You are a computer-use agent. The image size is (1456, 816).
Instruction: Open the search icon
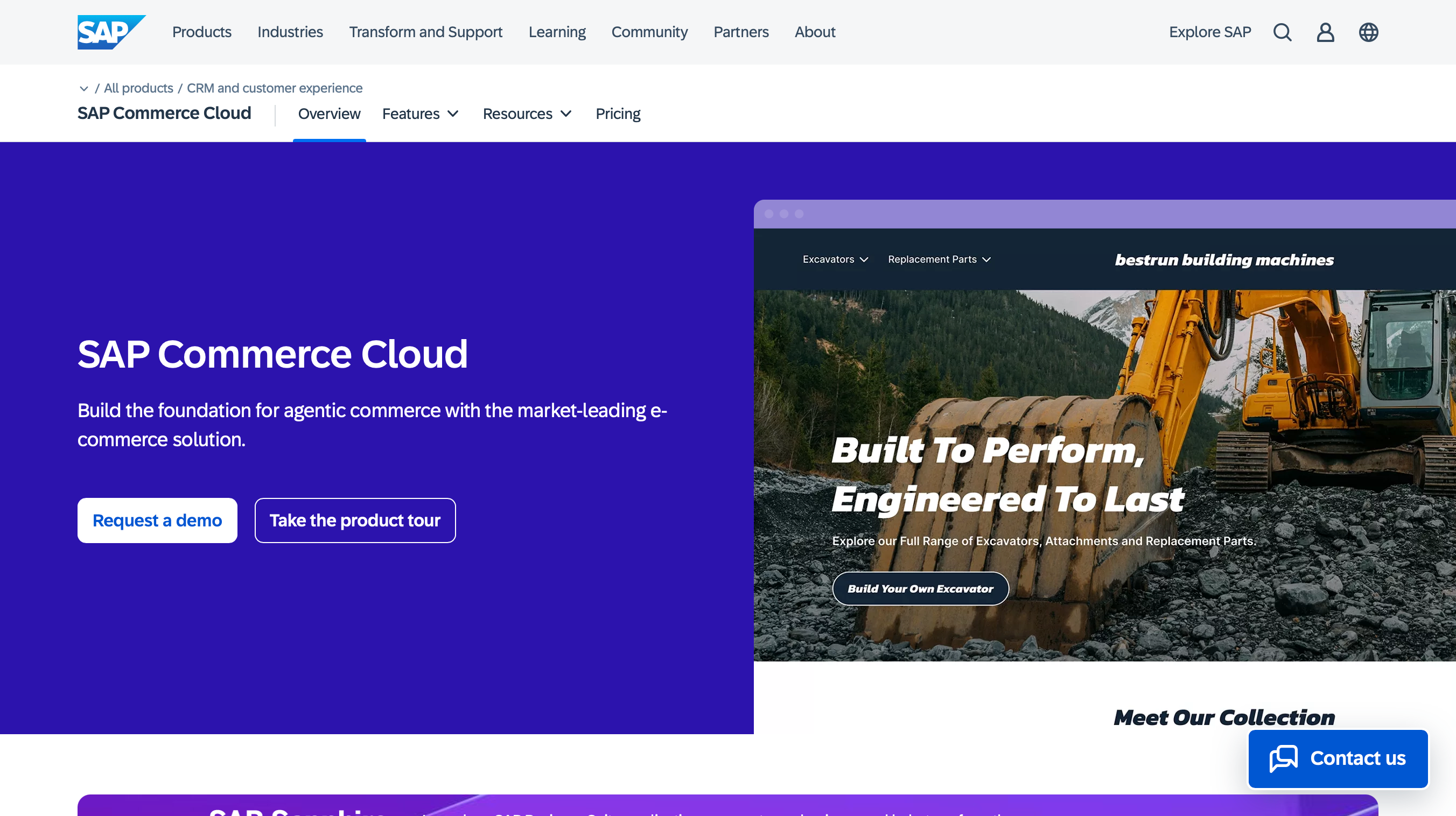1282,32
